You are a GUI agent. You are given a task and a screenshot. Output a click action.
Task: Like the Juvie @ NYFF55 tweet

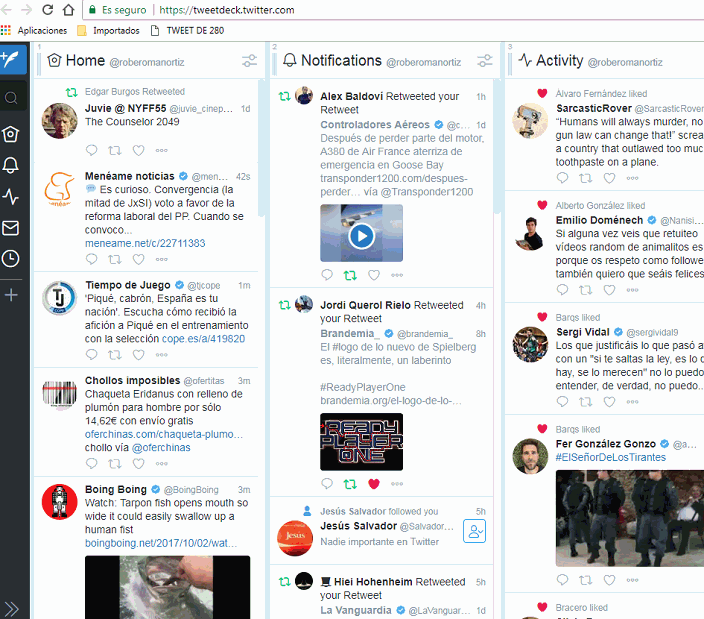(138, 150)
